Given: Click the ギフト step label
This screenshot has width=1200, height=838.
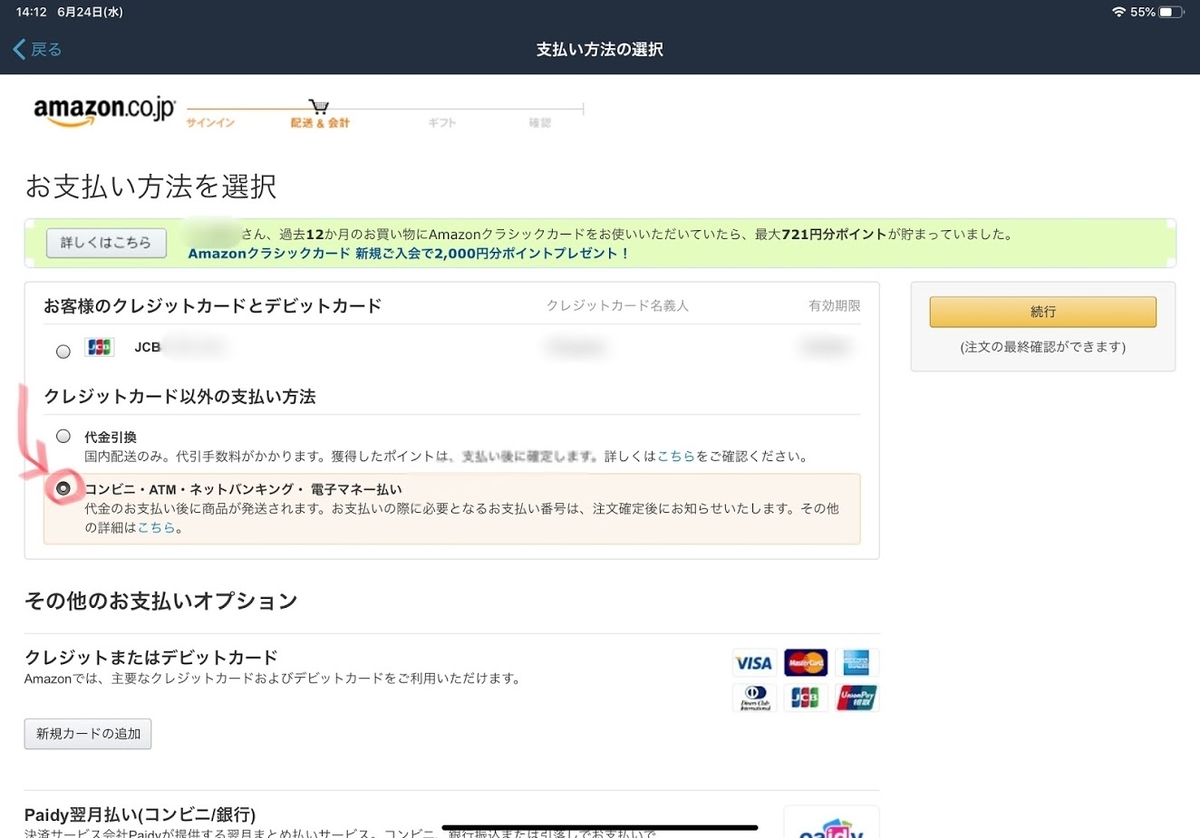Looking at the screenshot, I should tap(443, 124).
